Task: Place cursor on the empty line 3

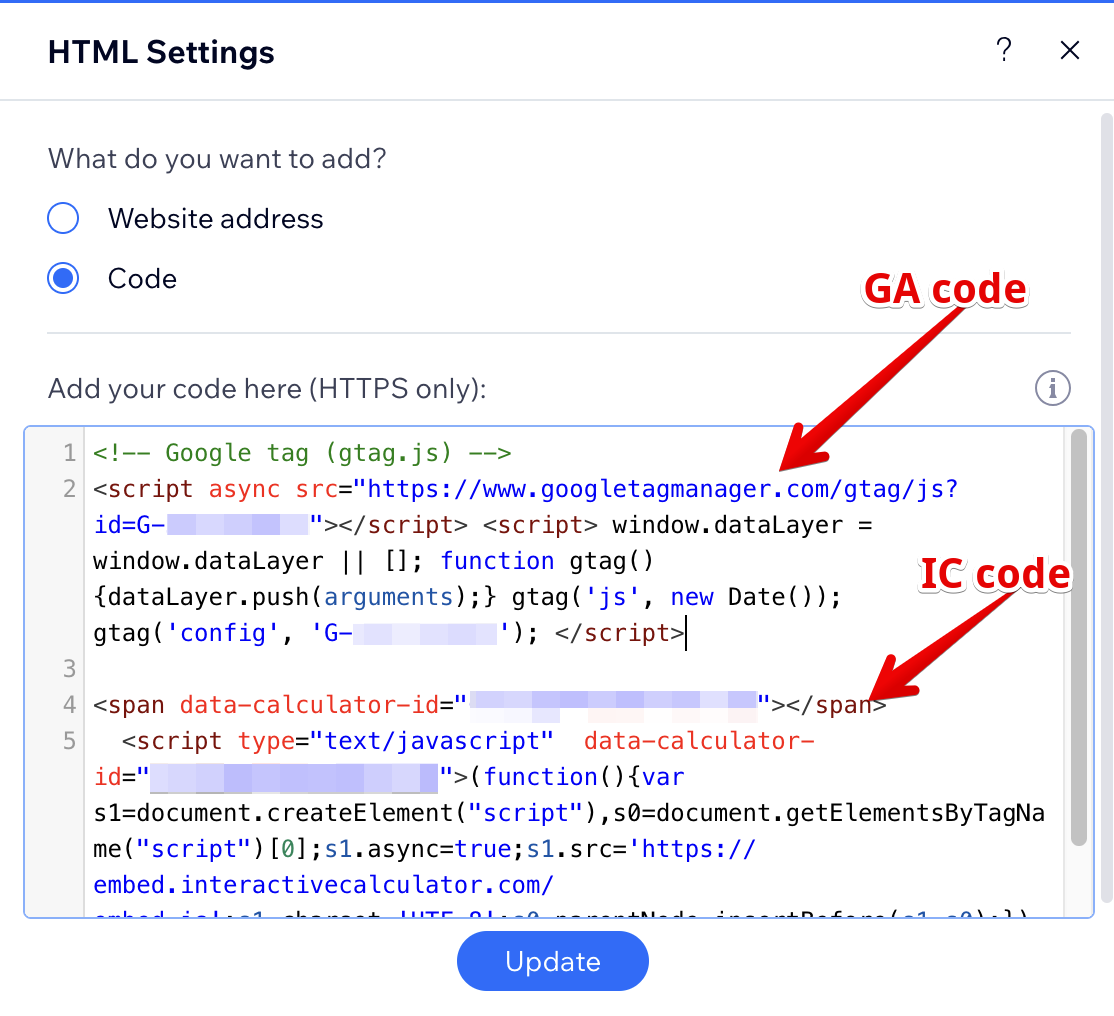Action: [400, 669]
